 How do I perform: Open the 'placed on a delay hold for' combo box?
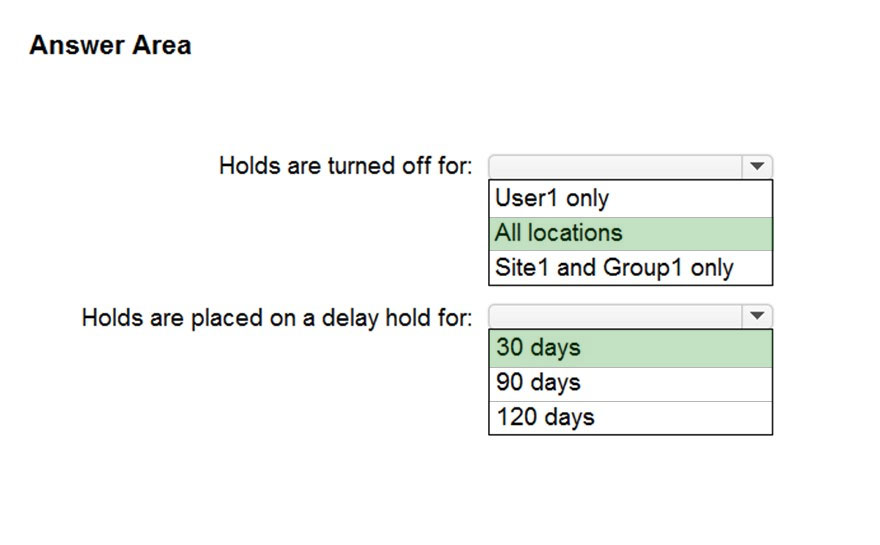(x=631, y=317)
